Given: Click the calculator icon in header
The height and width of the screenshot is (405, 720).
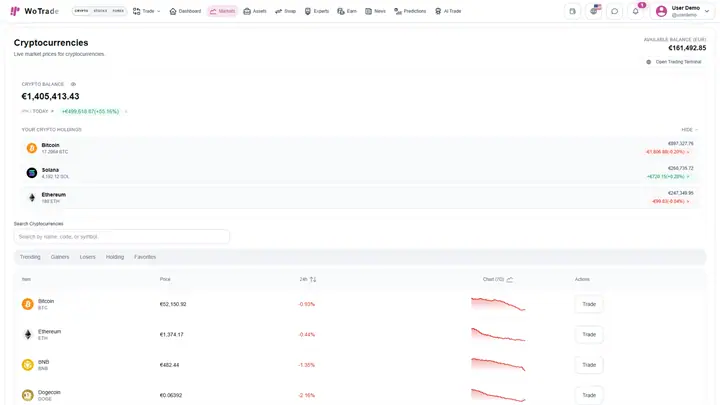Looking at the screenshot, I should [572, 11].
